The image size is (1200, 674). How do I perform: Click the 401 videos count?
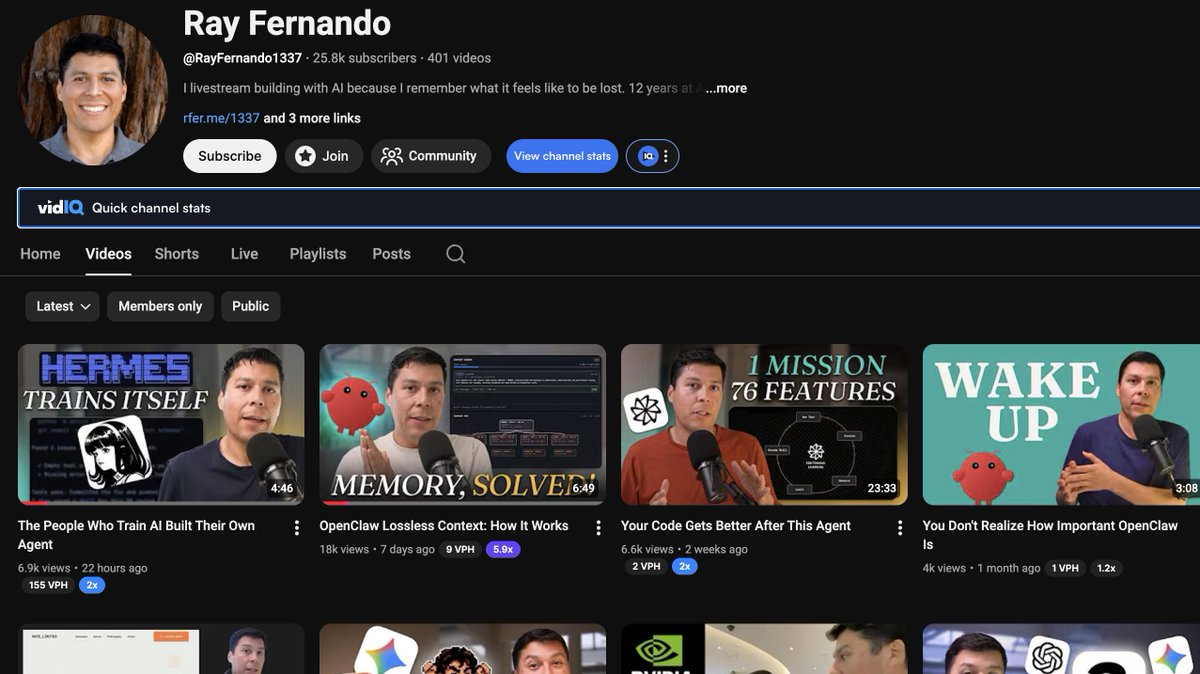point(459,58)
